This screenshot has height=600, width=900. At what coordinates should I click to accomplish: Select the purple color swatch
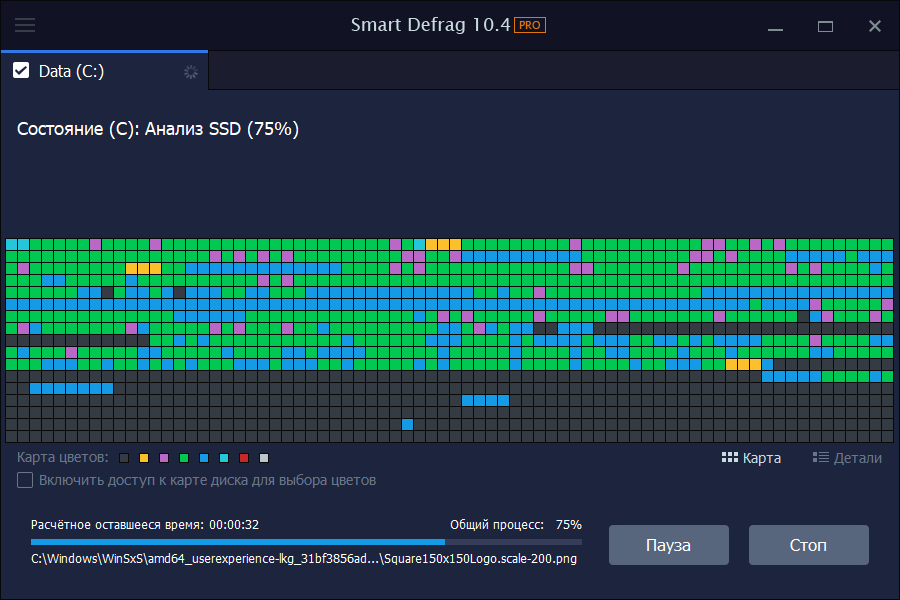164,458
